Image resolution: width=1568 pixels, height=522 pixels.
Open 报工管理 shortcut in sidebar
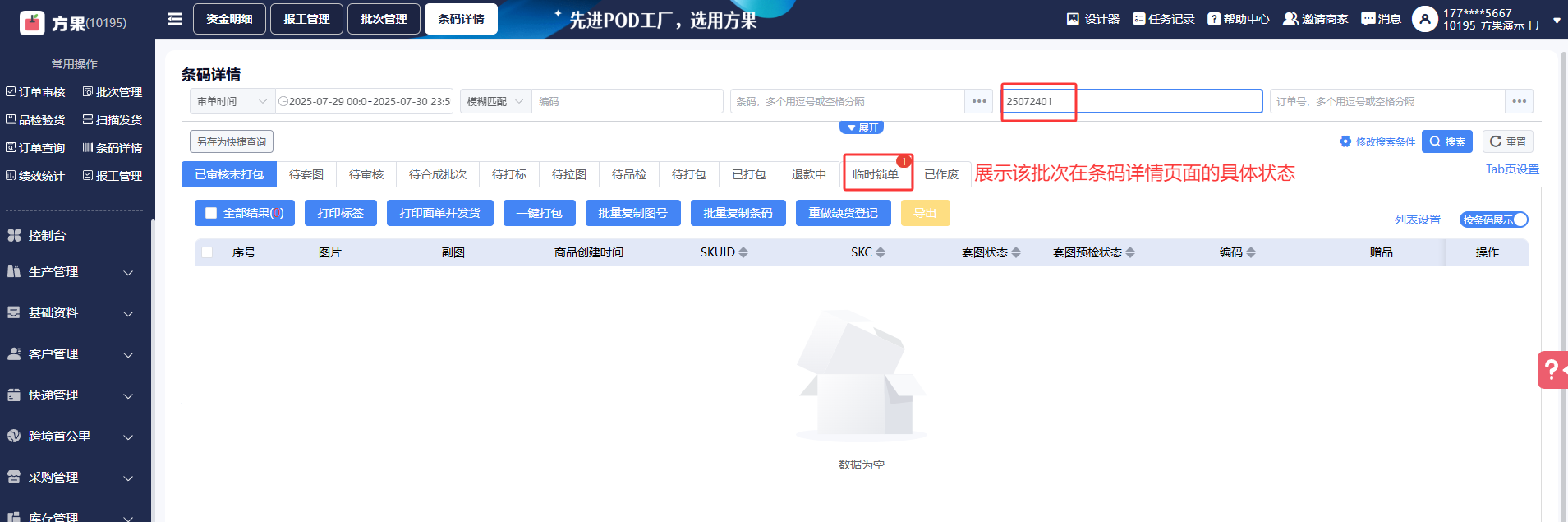(113, 176)
